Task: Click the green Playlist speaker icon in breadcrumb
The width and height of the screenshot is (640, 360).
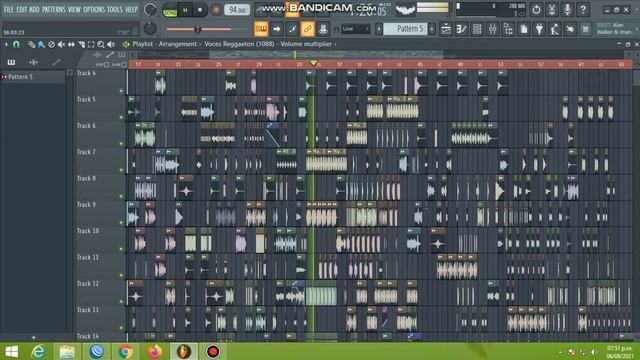Action: (126, 44)
